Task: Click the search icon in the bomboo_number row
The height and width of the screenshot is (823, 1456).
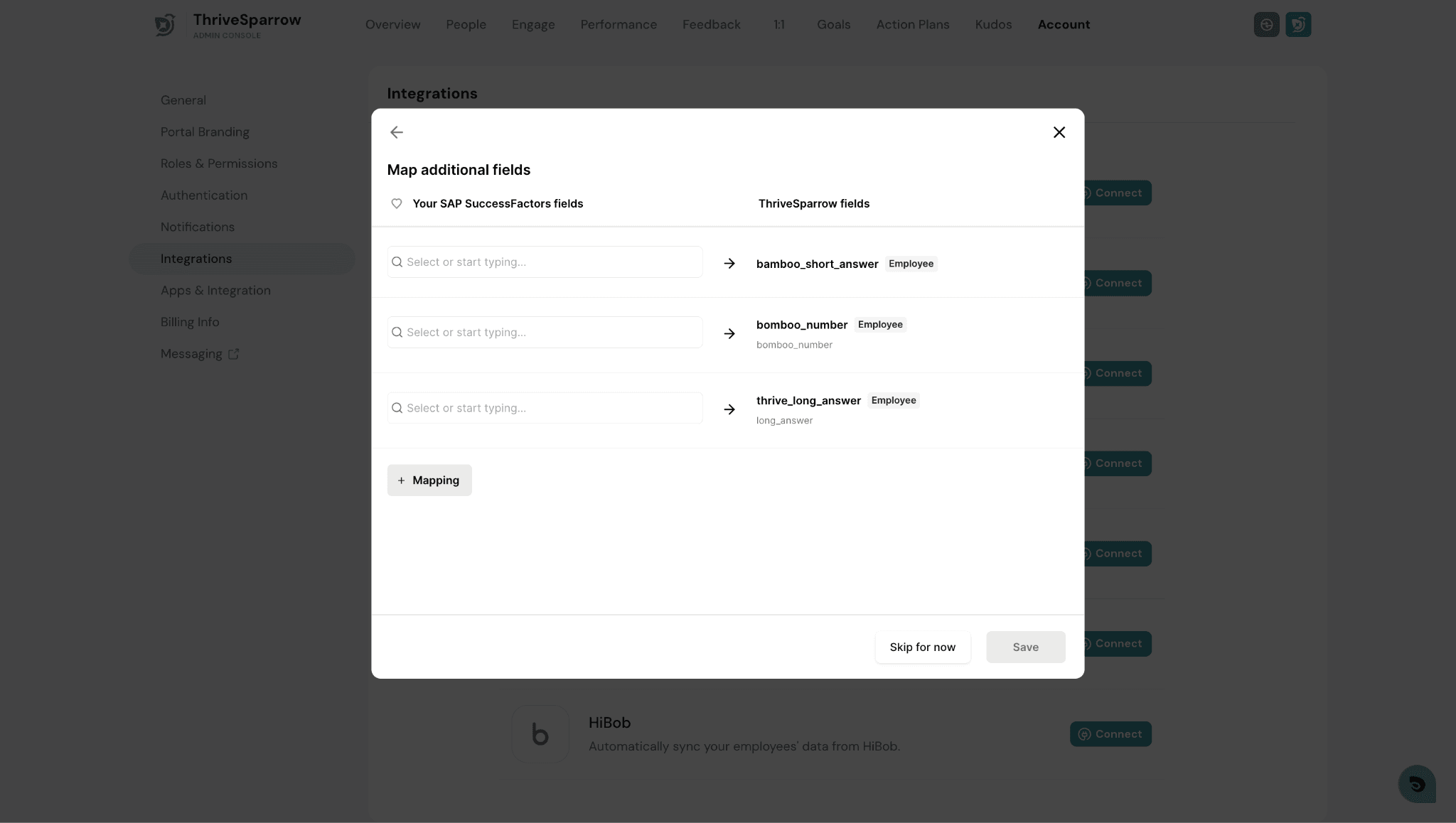Action: coord(397,332)
